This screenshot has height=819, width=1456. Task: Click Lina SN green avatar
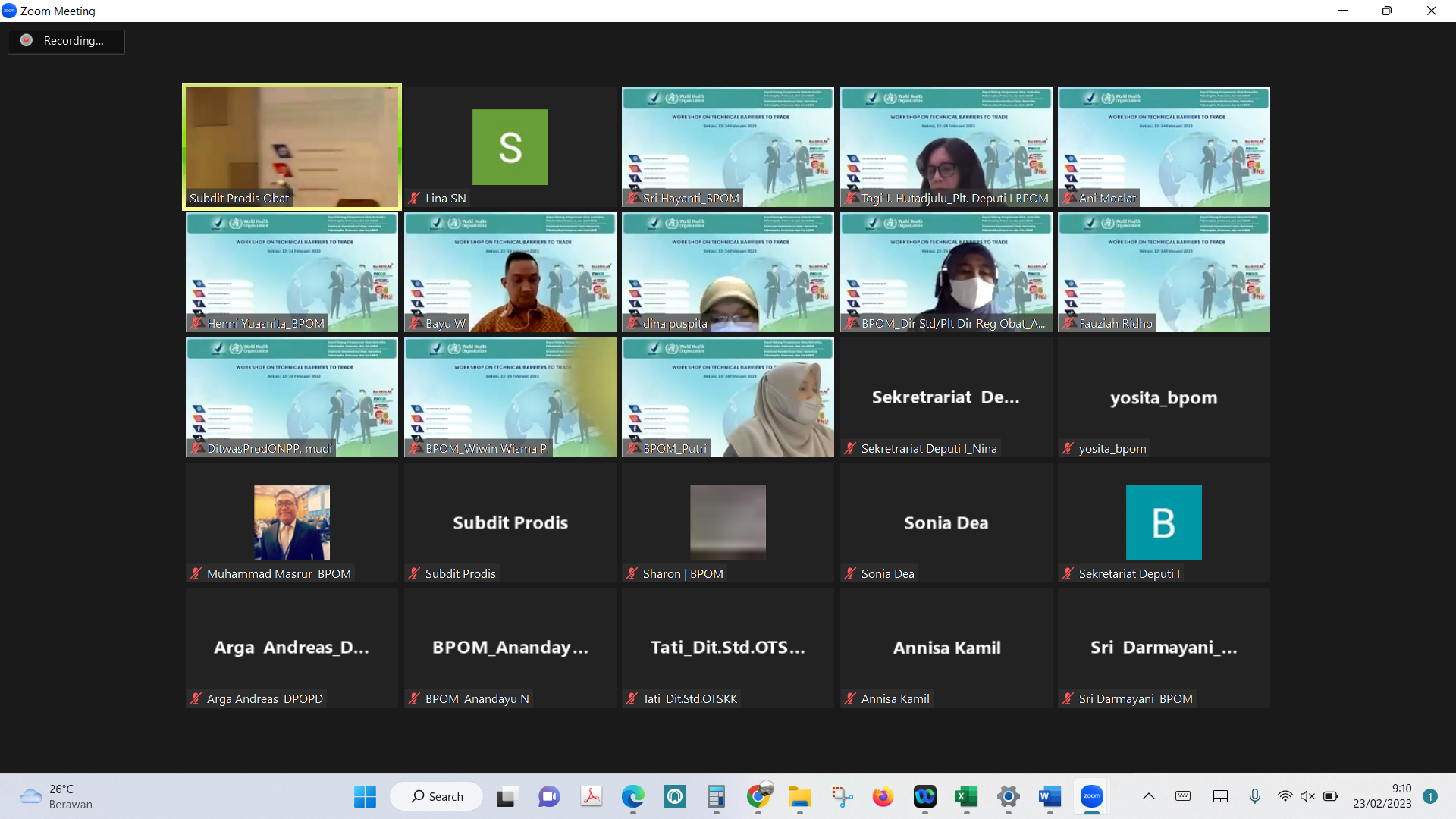510,147
